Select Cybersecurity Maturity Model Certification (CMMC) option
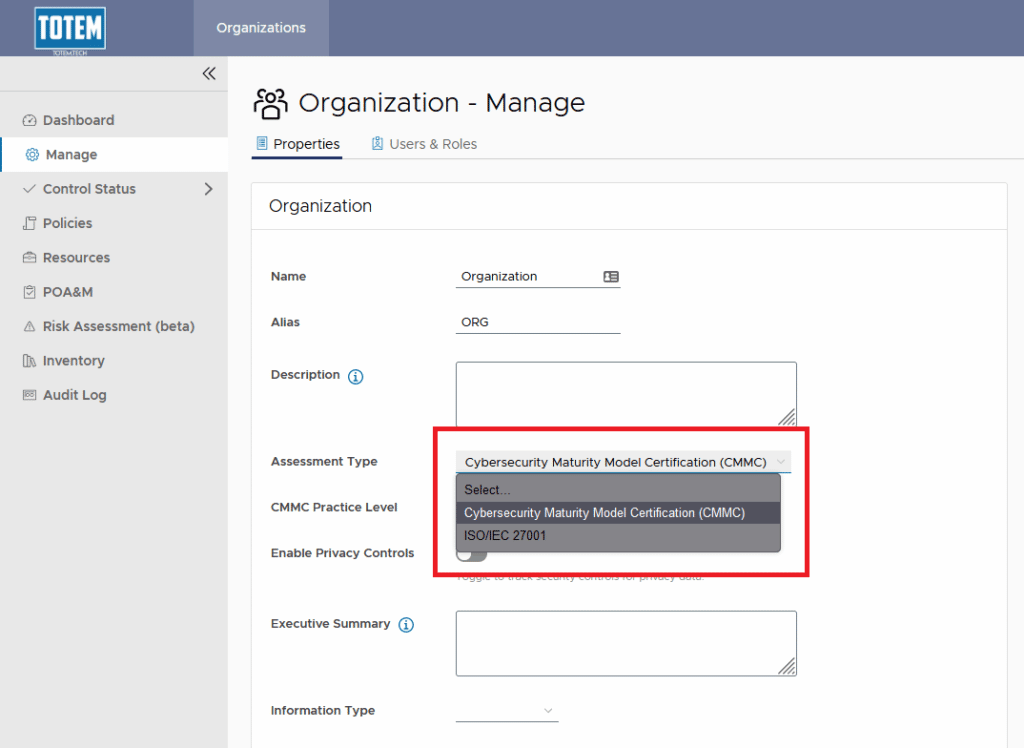Screen dimensions: 1024x748 [x=618, y=513]
